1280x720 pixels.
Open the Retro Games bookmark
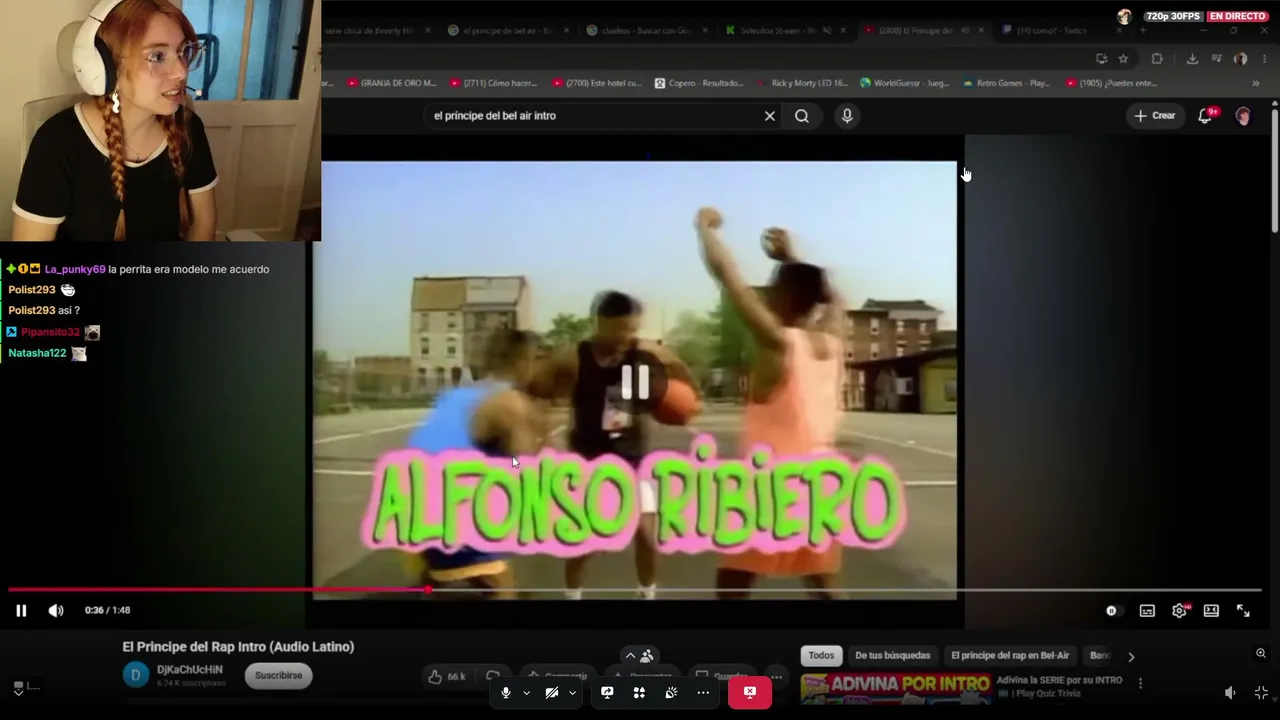(x=1005, y=83)
